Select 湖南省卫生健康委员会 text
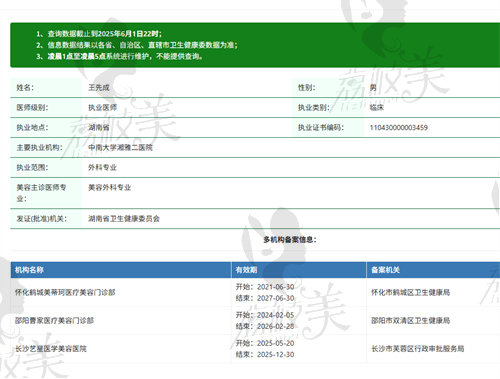 pos(124,219)
